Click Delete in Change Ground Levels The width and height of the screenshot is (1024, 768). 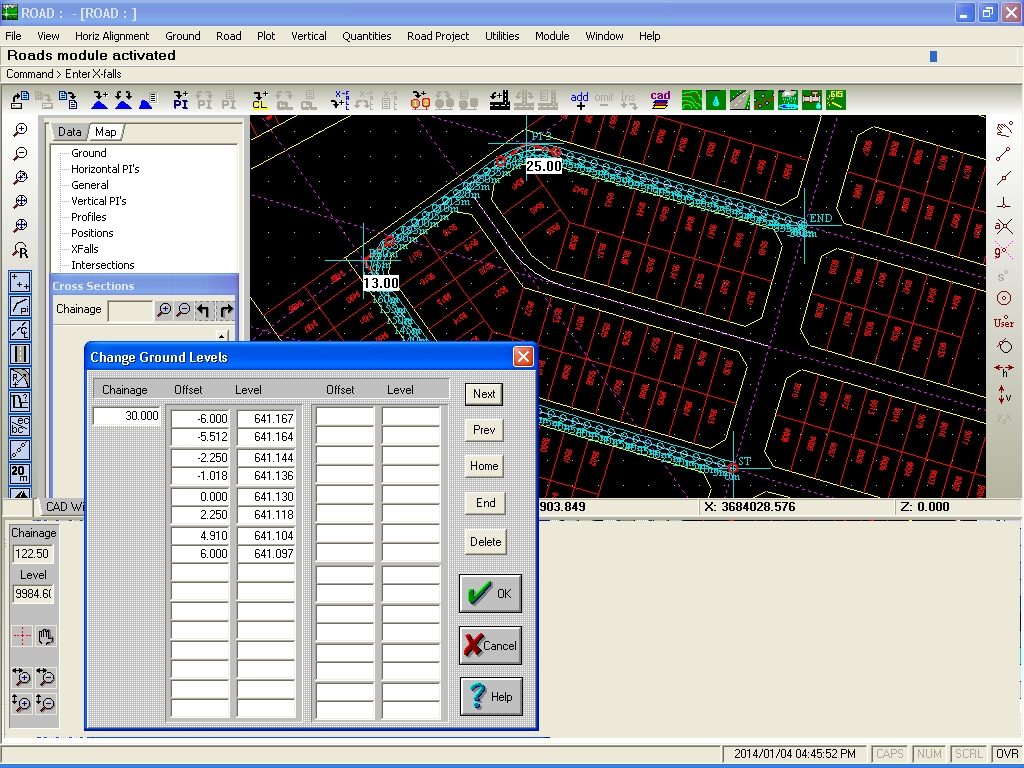485,541
